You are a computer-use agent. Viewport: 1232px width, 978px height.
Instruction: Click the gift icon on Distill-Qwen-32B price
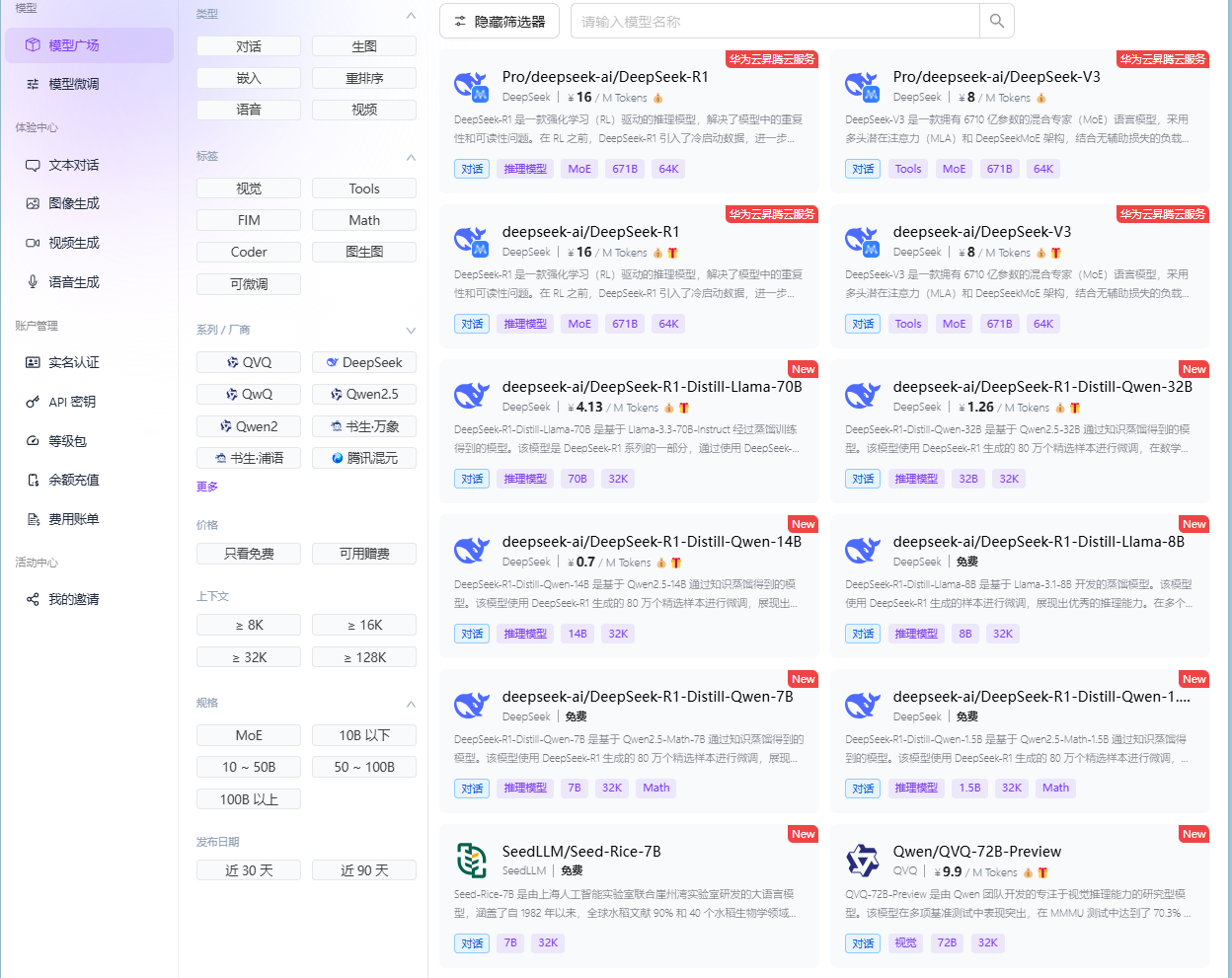[x=1075, y=408]
